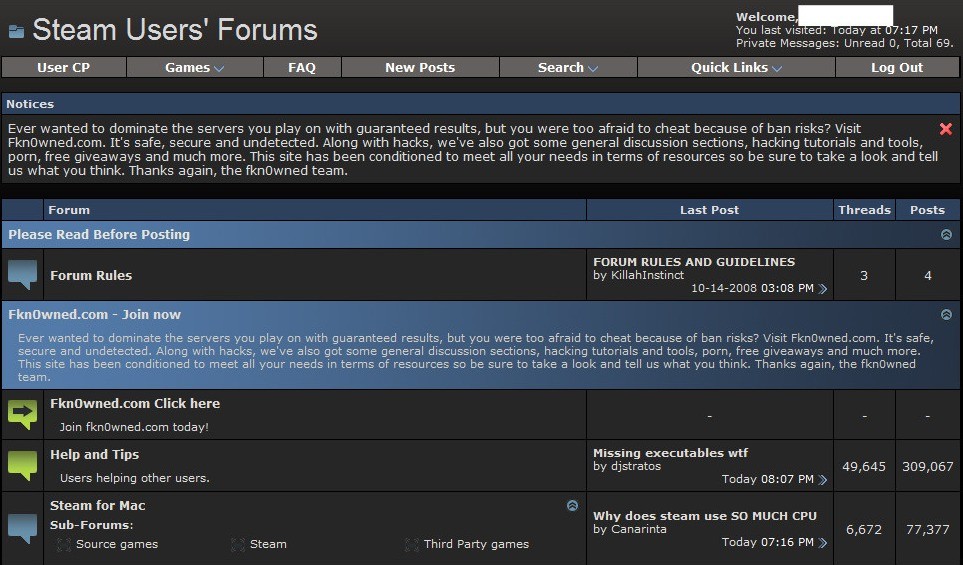Click the Last Post column header

click(709, 210)
